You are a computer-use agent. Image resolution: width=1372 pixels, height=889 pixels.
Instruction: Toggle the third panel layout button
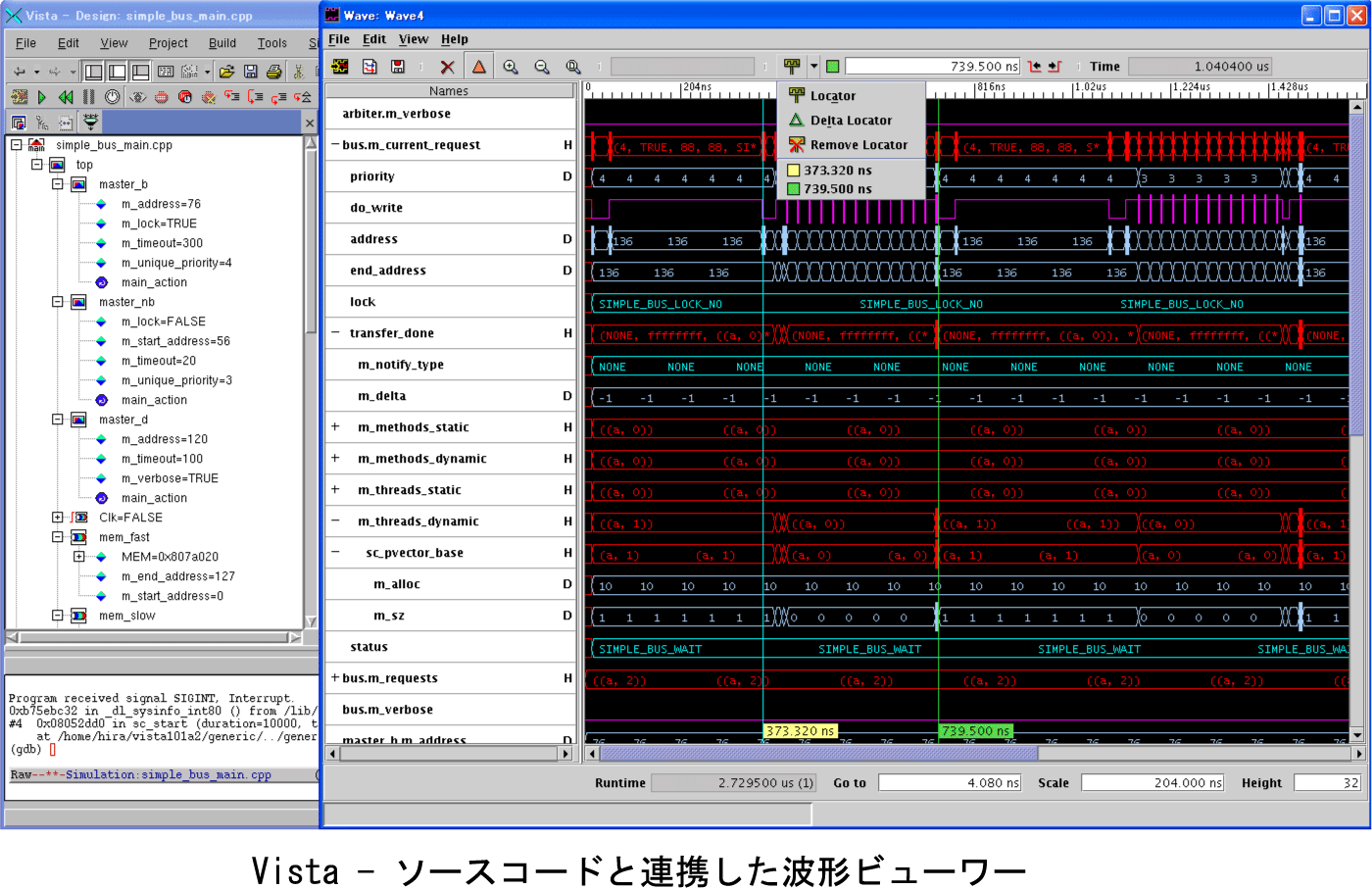pos(140,72)
